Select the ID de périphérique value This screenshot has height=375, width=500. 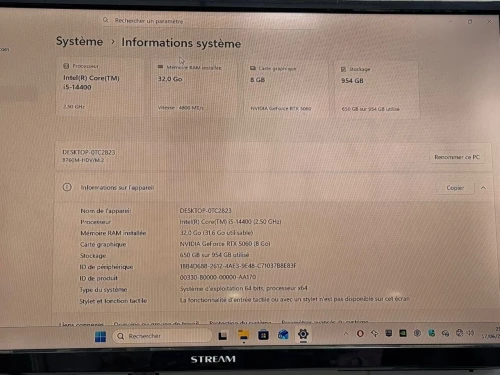pos(238,266)
